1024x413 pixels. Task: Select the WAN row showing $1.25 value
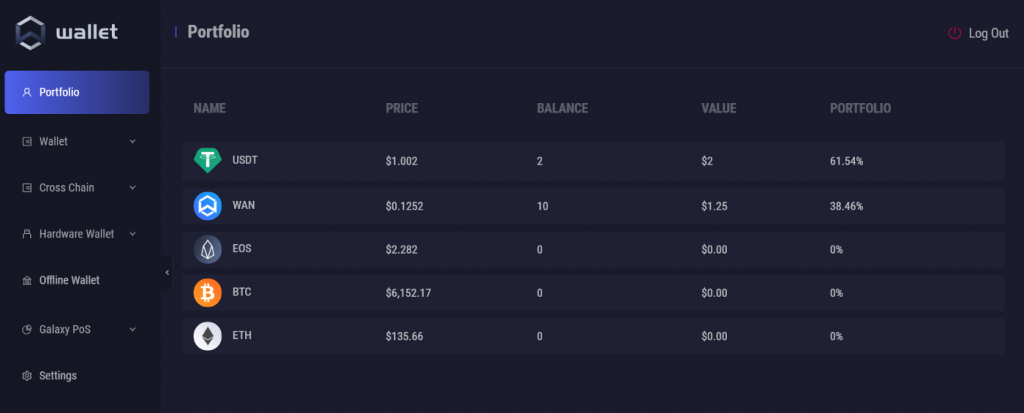tap(592, 205)
